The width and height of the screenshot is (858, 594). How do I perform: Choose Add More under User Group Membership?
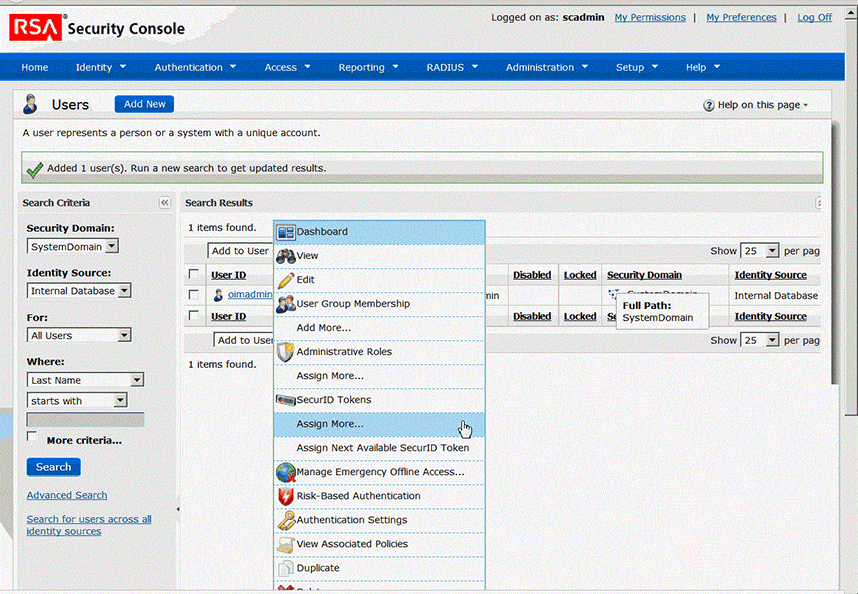click(379, 328)
